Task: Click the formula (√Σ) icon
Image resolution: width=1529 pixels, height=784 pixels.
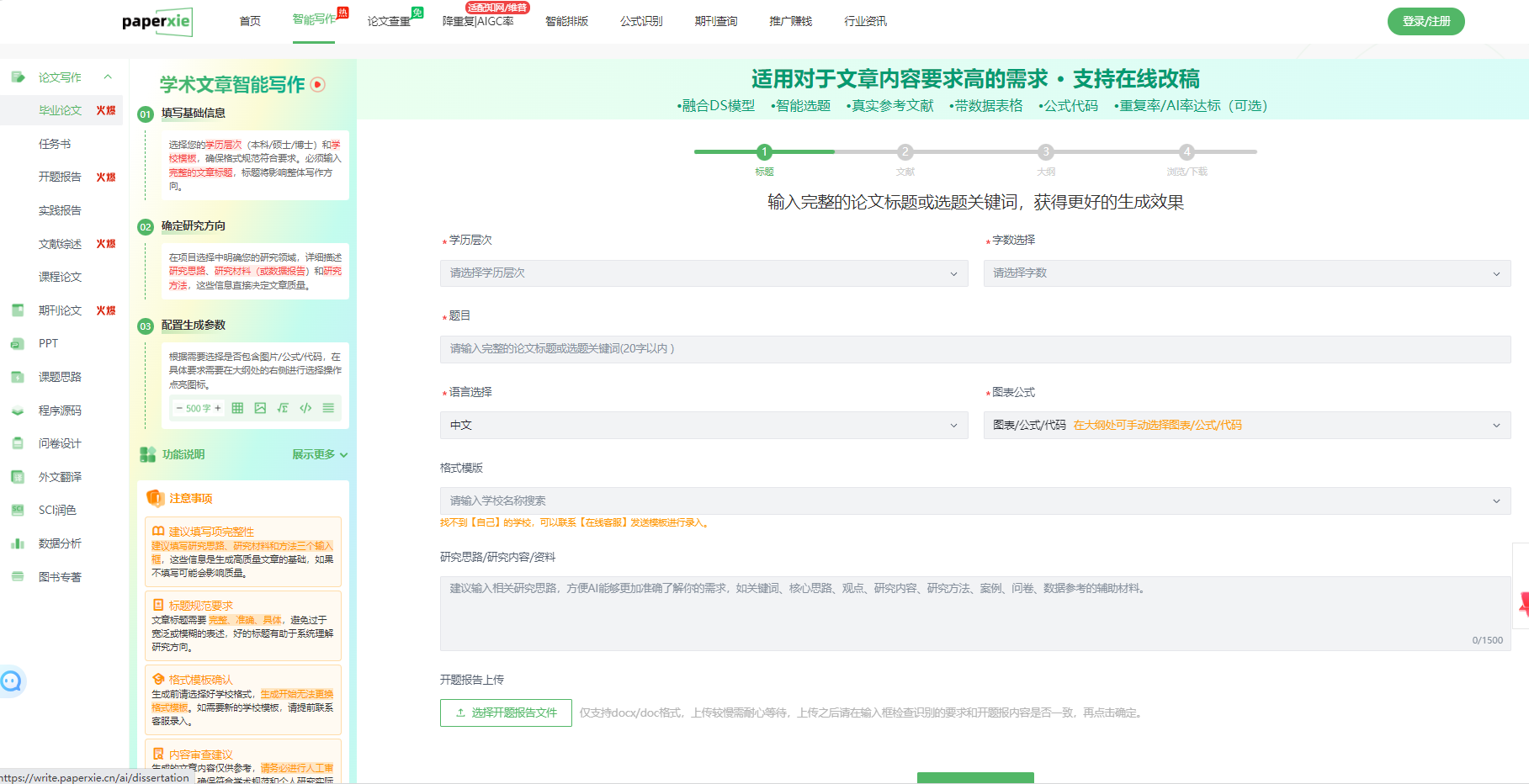Action: coord(283,408)
